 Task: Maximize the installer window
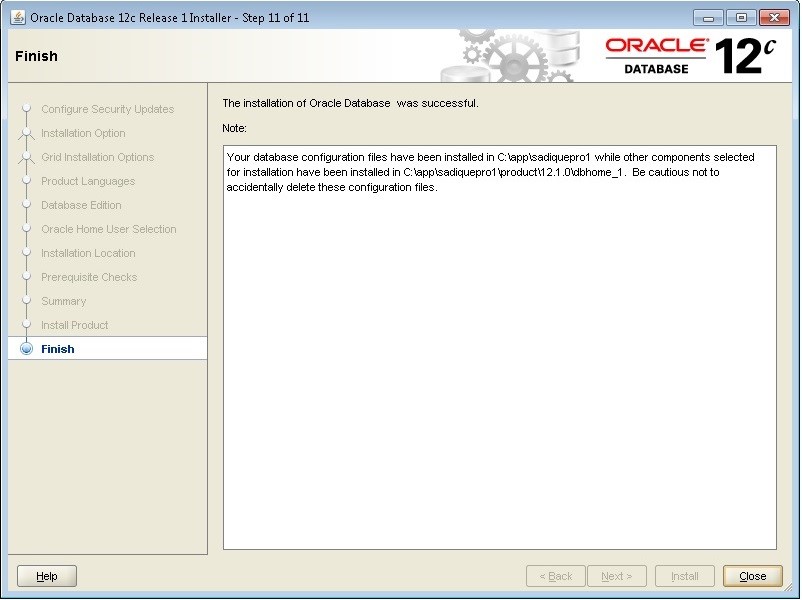click(x=741, y=17)
